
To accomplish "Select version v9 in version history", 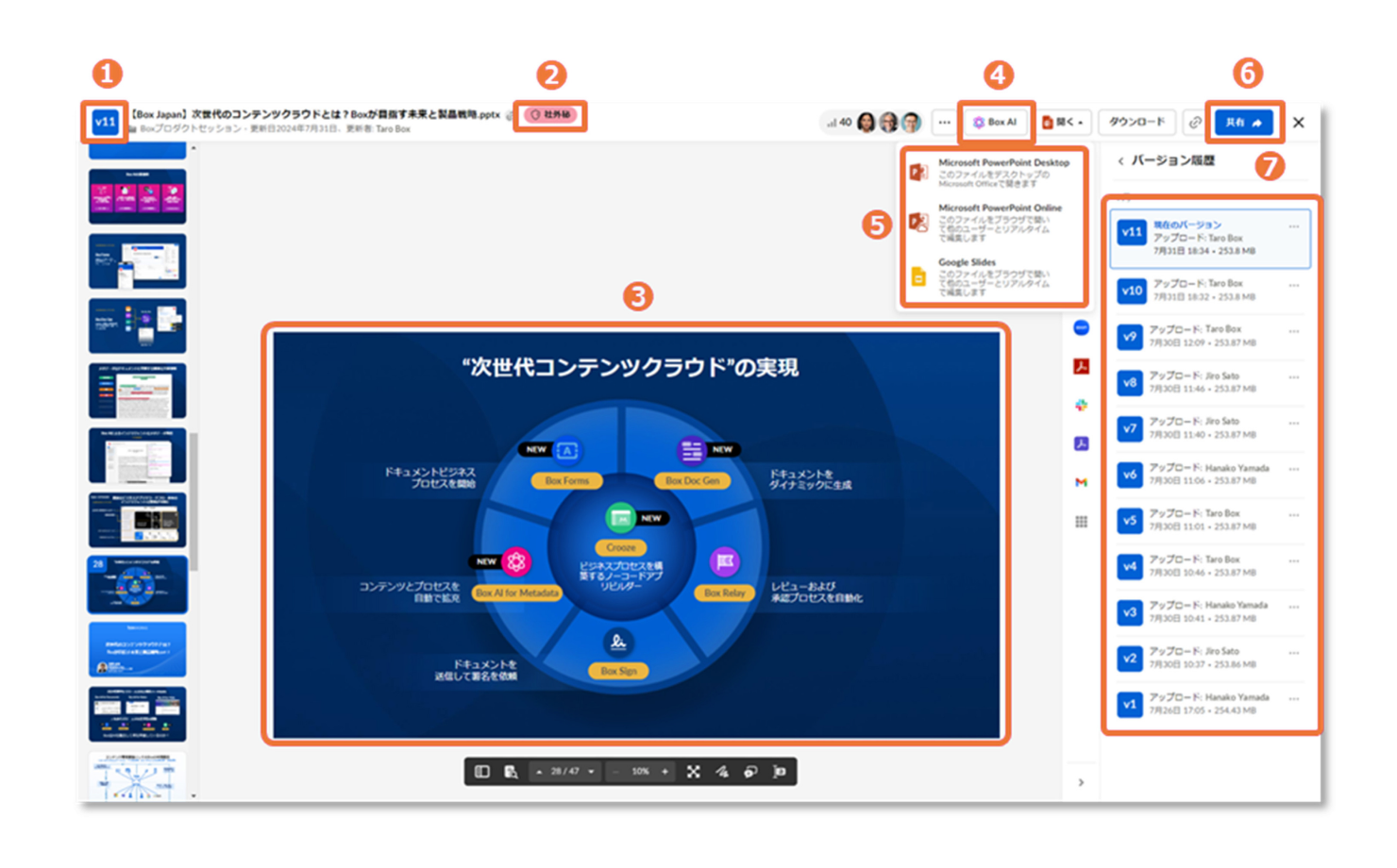I will pos(1211,337).
